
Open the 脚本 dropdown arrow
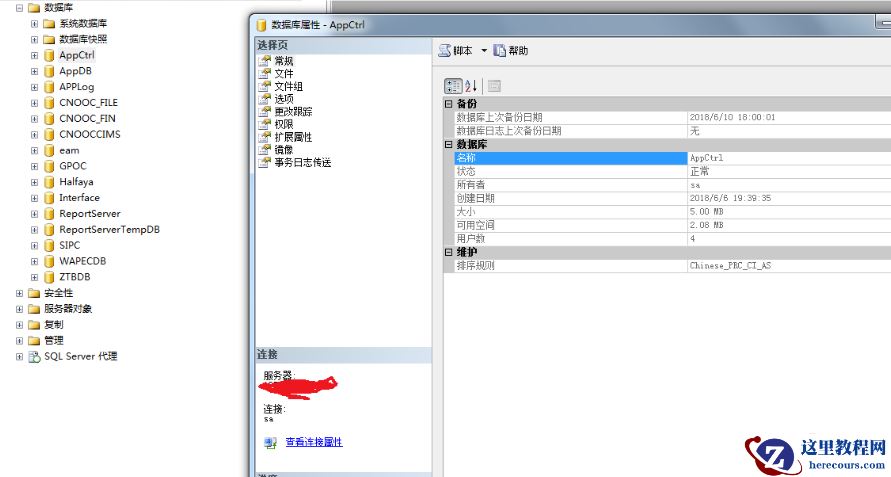[x=484, y=51]
